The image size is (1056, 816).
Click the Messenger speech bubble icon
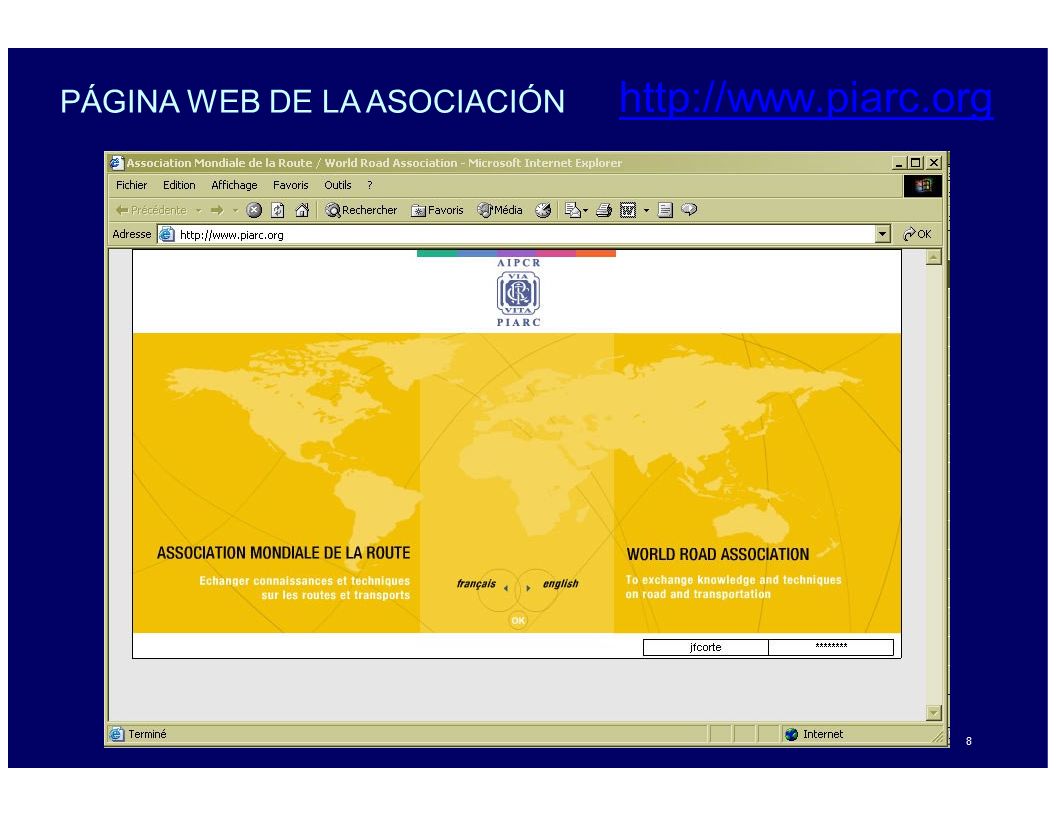(x=689, y=210)
